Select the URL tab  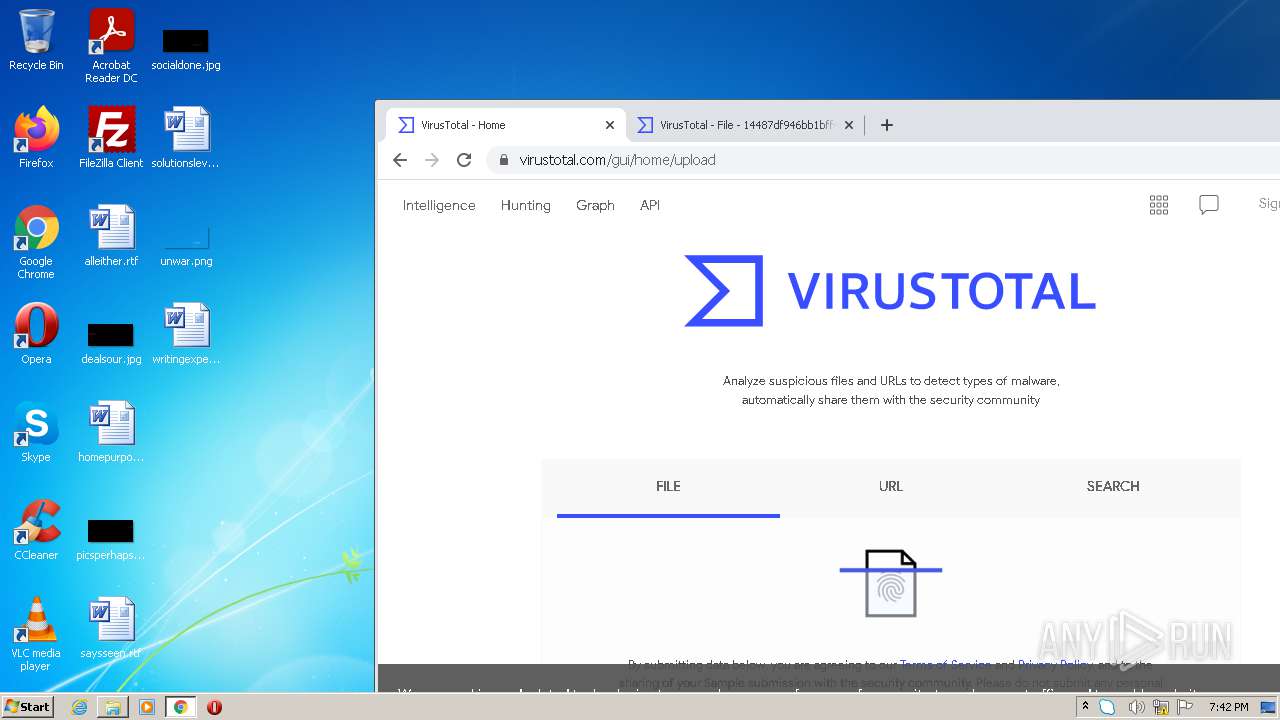891,487
